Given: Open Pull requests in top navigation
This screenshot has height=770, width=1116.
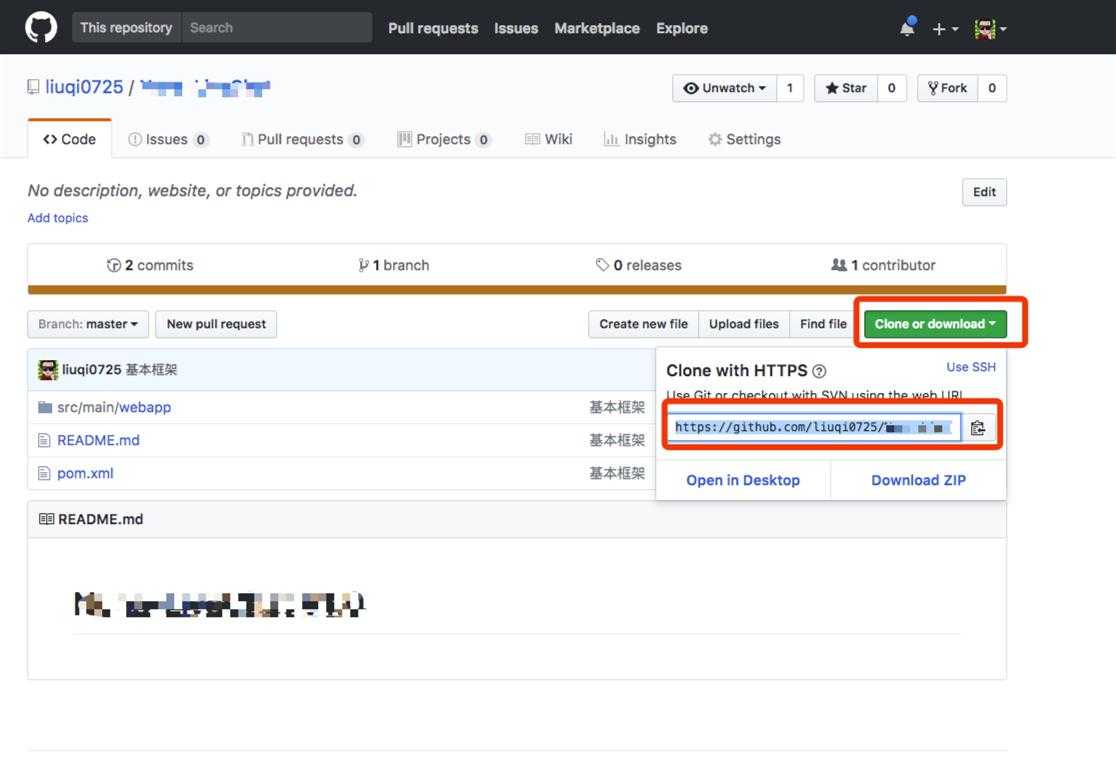Looking at the screenshot, I should click(x=433, y=28).
